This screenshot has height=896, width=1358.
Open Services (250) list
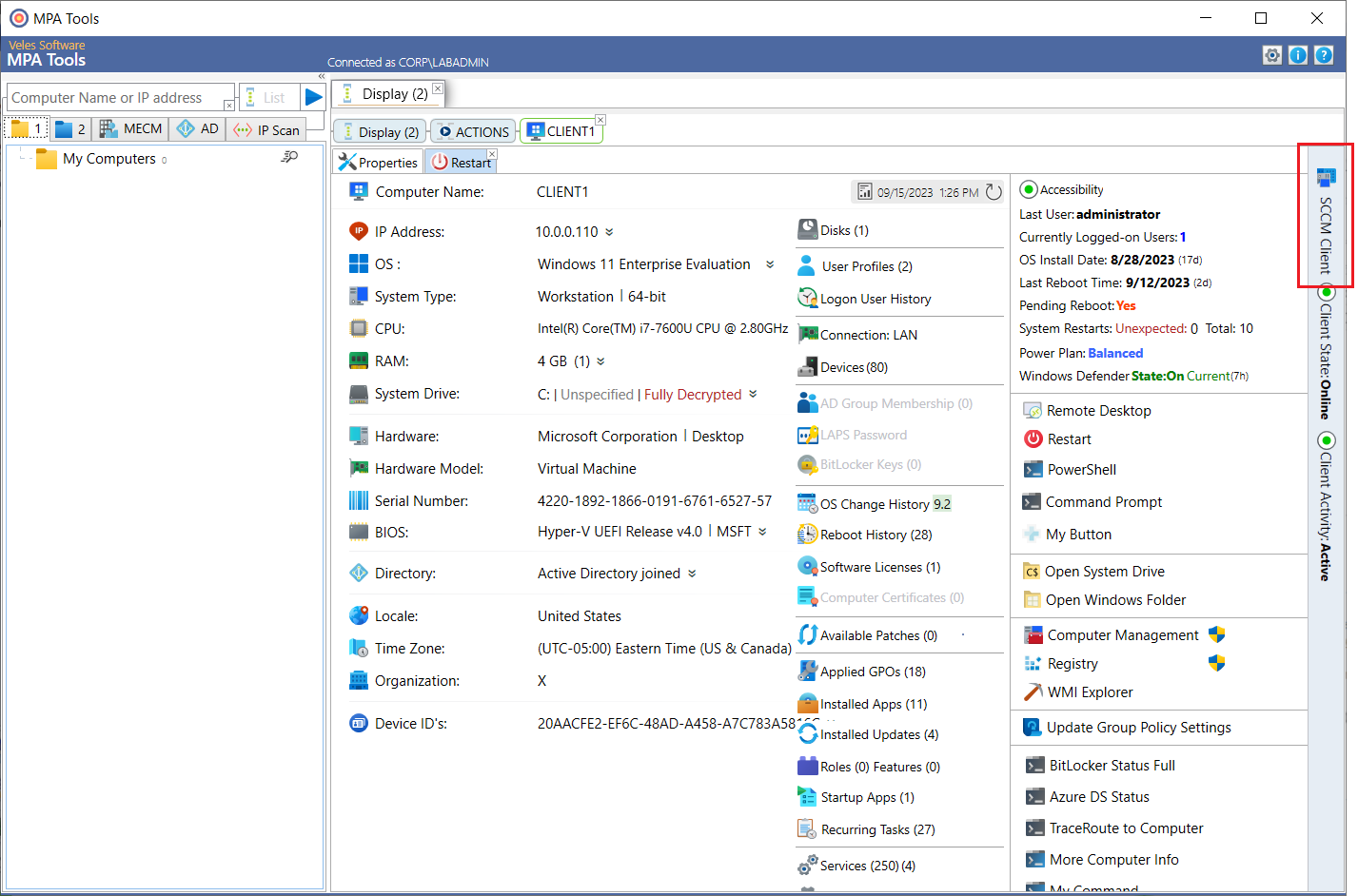point(856,866)
